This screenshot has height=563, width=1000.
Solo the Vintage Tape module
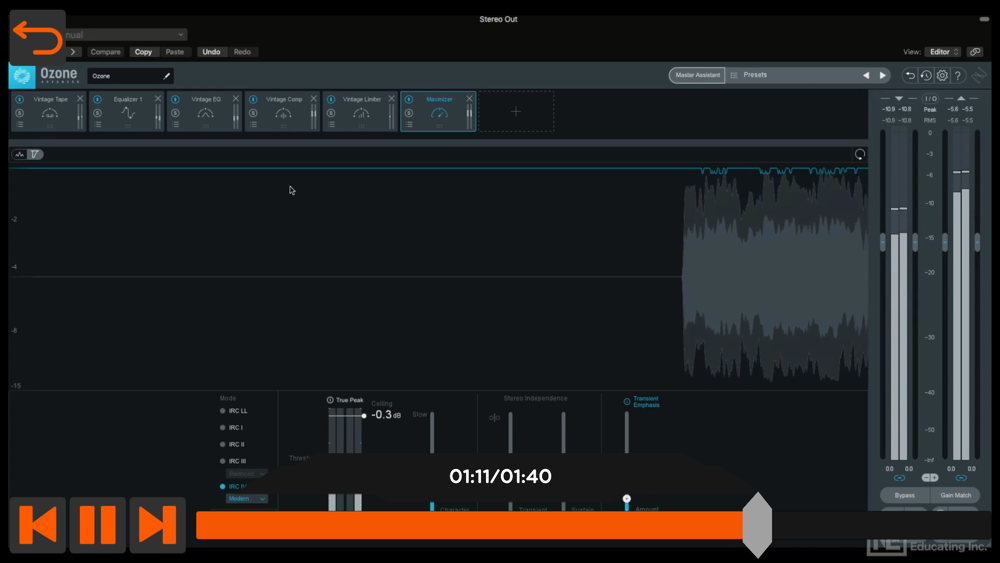[x=20, y=113]
